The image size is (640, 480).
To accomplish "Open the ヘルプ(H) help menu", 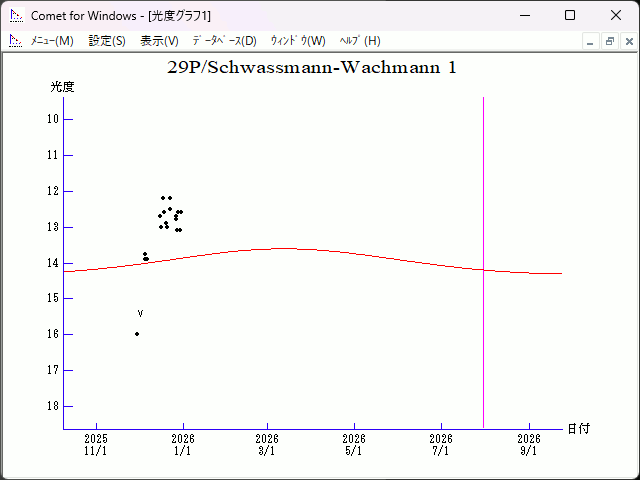I will click(360, 41).
